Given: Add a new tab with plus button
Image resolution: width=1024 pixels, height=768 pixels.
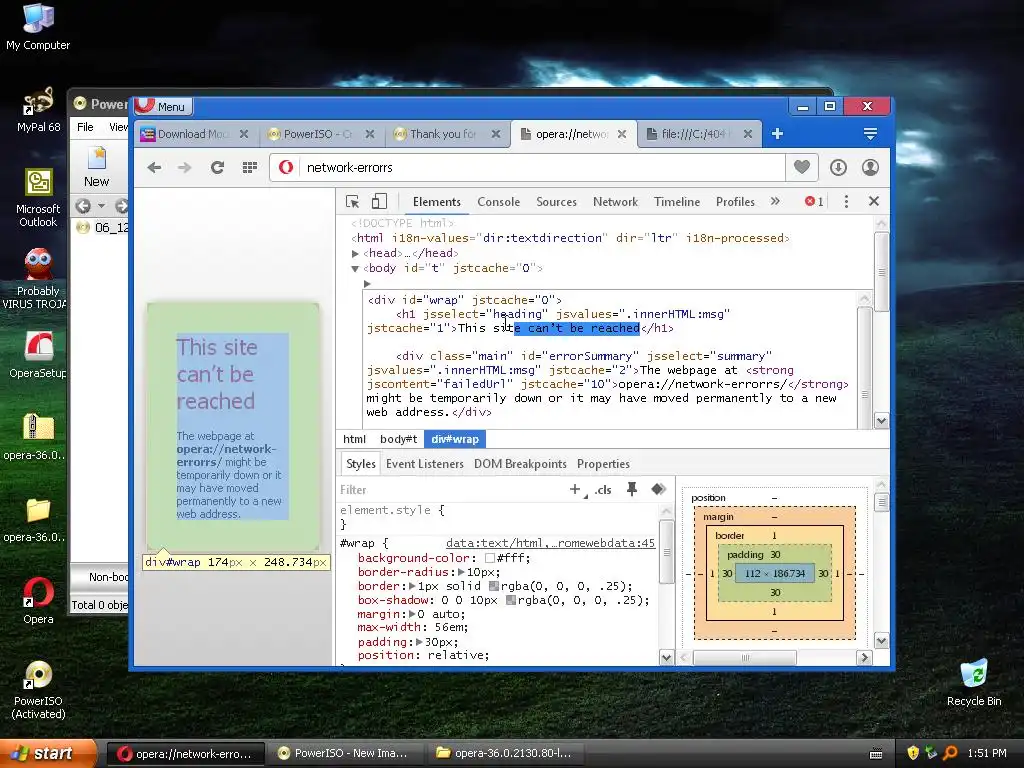Looking at the screenshot, I should (777, 134).
